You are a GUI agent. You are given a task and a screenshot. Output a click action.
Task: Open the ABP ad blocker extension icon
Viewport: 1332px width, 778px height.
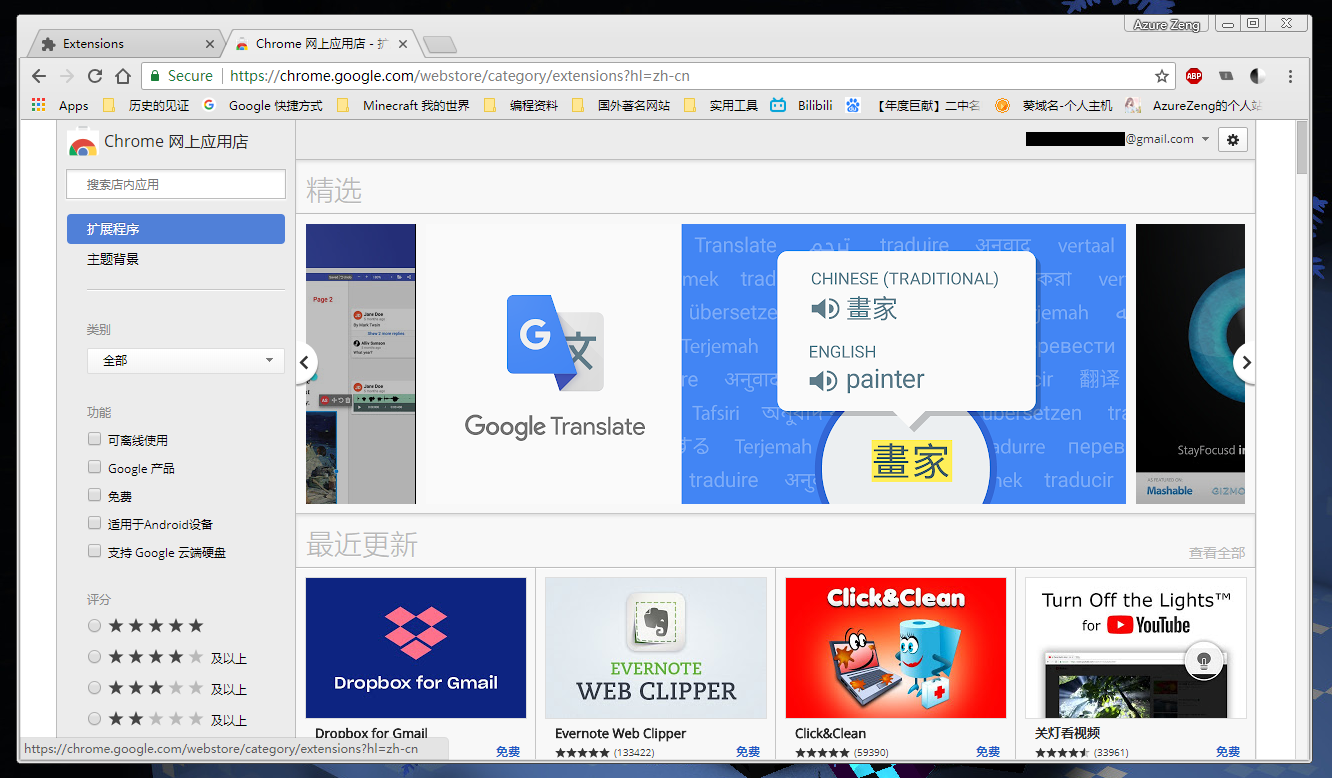tap(1194, 76)
